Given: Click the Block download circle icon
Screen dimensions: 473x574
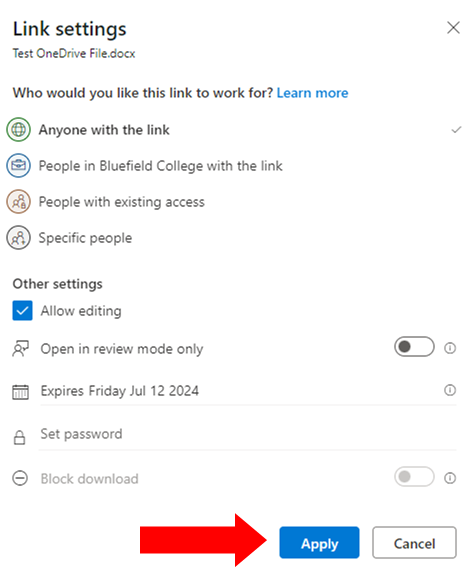Looking at the screenshot, I should (x=20, y=478).
